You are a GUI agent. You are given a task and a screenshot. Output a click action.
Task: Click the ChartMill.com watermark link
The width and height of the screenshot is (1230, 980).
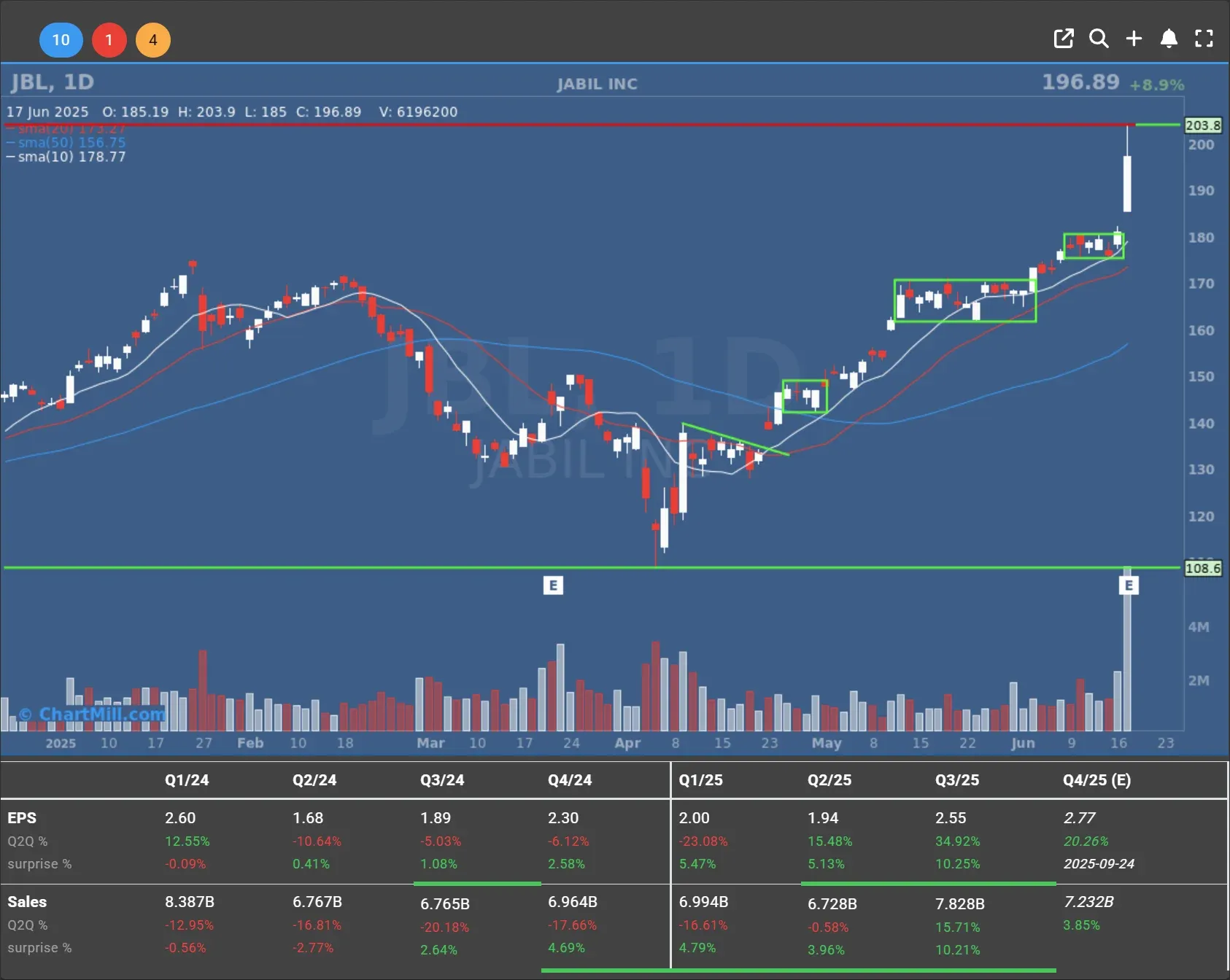point(93,714)
